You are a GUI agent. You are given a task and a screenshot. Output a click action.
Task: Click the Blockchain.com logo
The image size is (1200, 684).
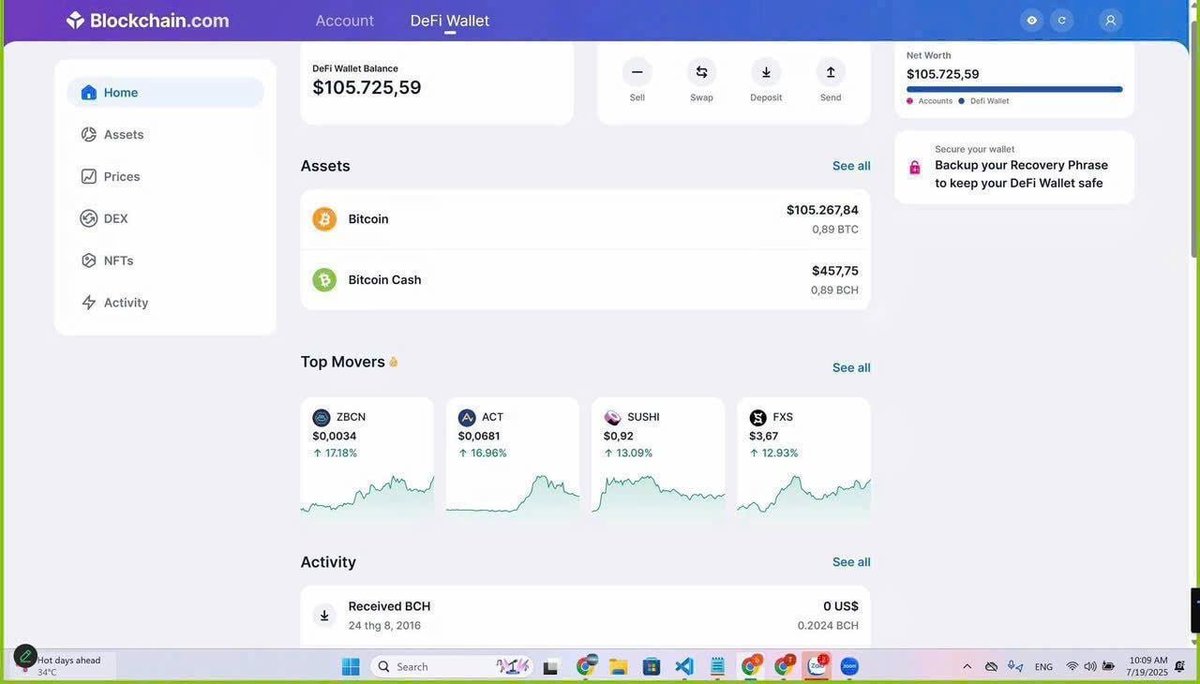pyautogui.click(x=147, y=20)
